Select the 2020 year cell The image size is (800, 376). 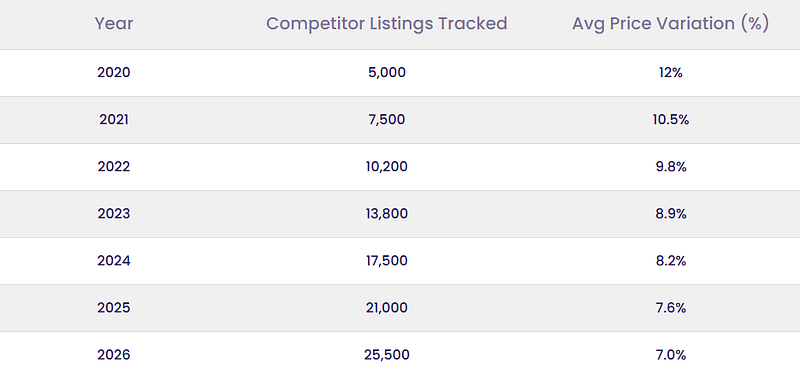114,72
